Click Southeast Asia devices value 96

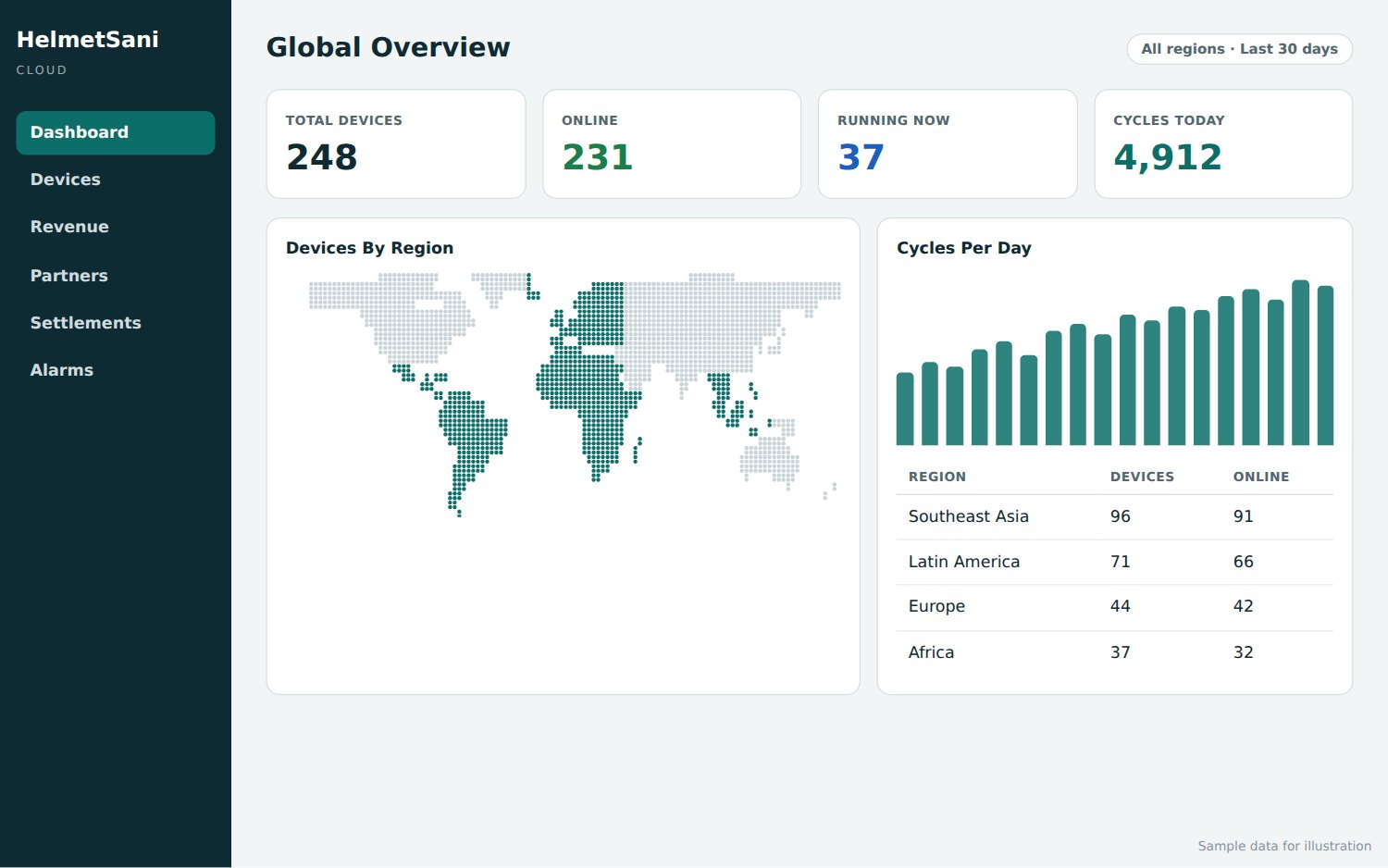(1121, 516)
